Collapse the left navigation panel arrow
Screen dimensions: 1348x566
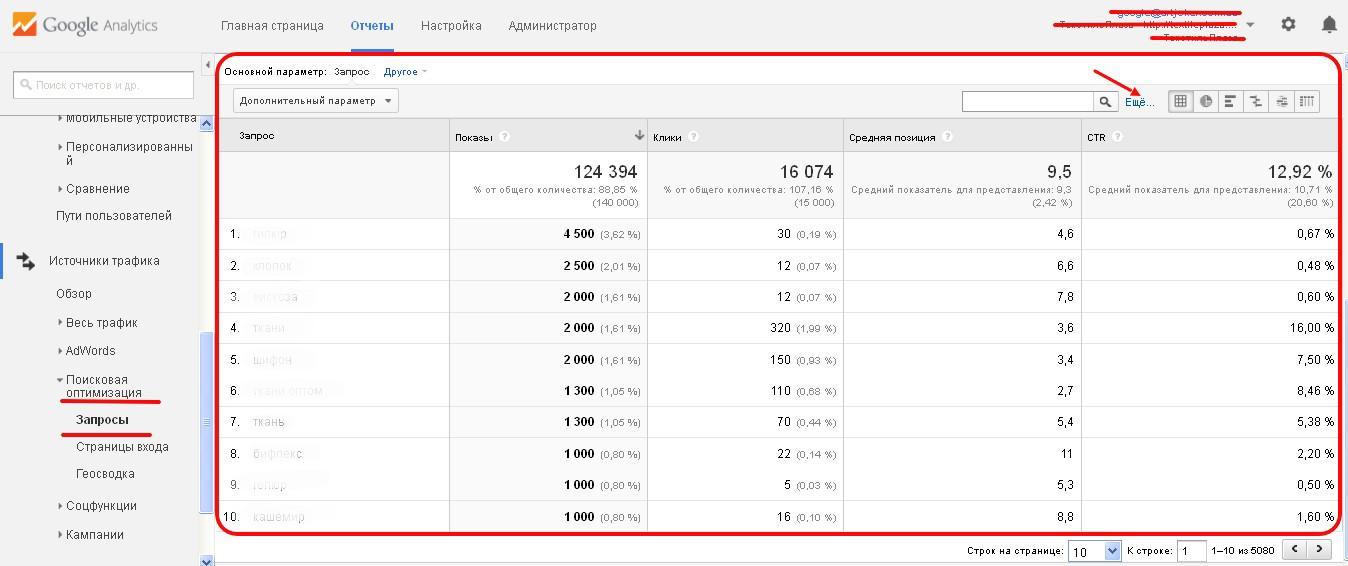coord(207,65)
